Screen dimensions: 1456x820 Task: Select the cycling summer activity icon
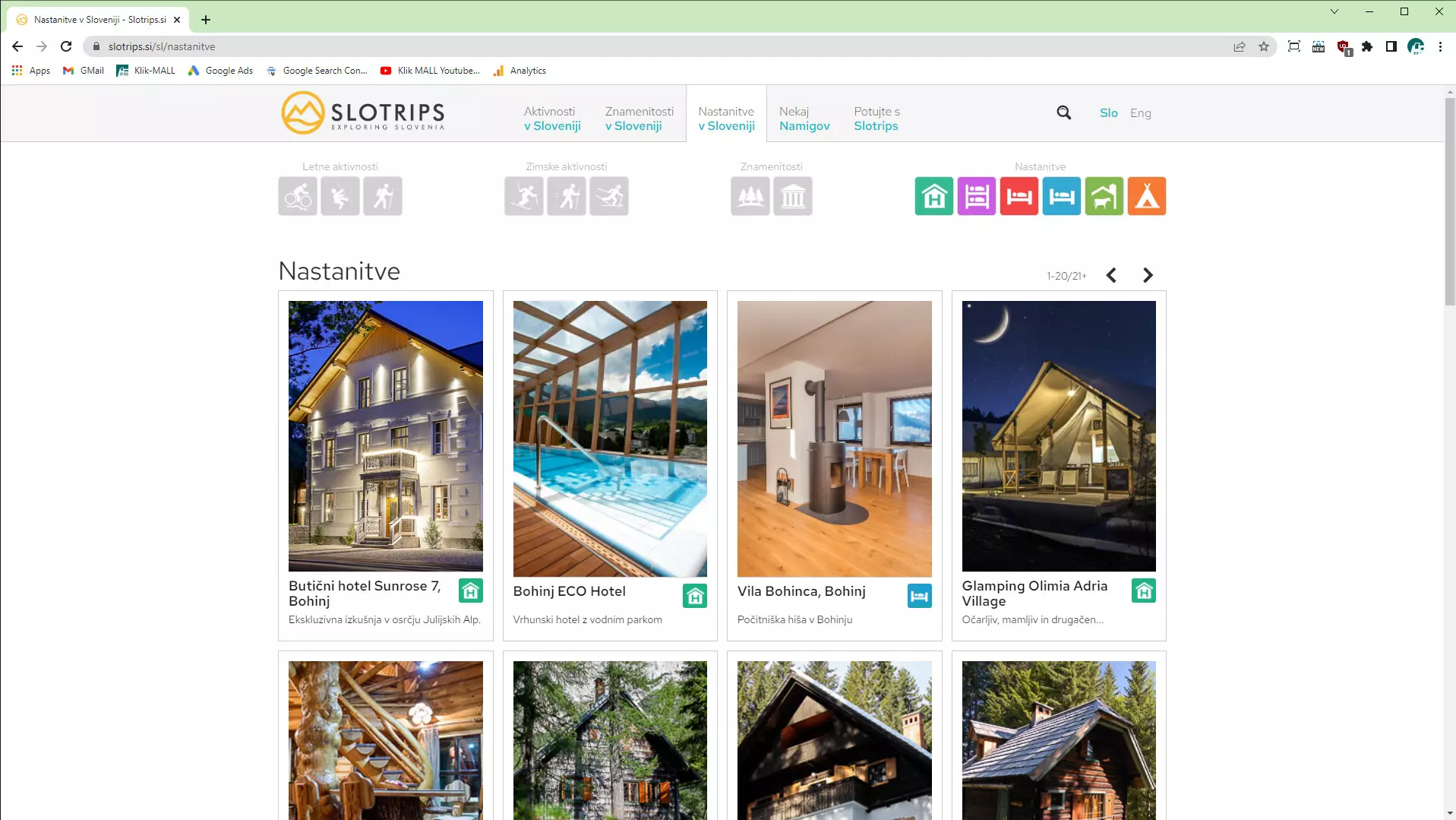point(298,197)
